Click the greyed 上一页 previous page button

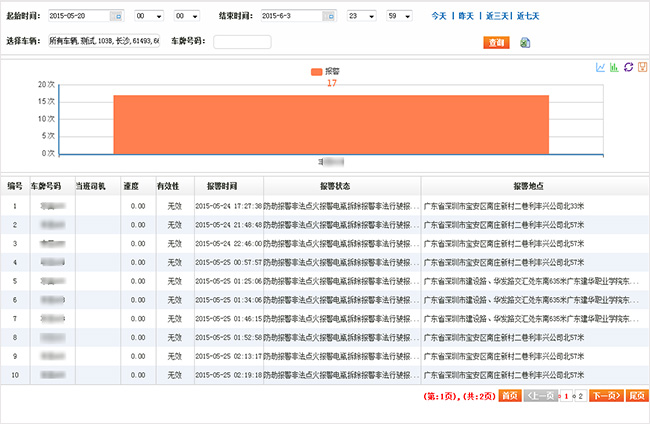(x=541, y=396)
